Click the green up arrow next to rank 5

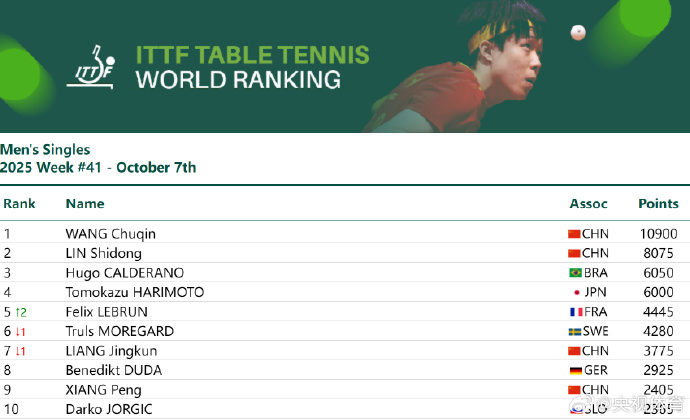(20, 312)
